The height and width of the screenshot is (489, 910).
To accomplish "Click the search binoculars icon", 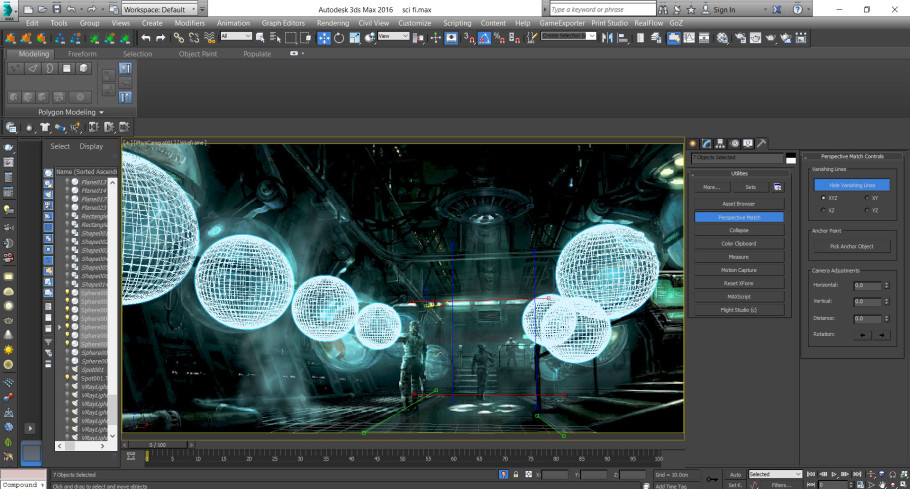I will tap(663, 9).
